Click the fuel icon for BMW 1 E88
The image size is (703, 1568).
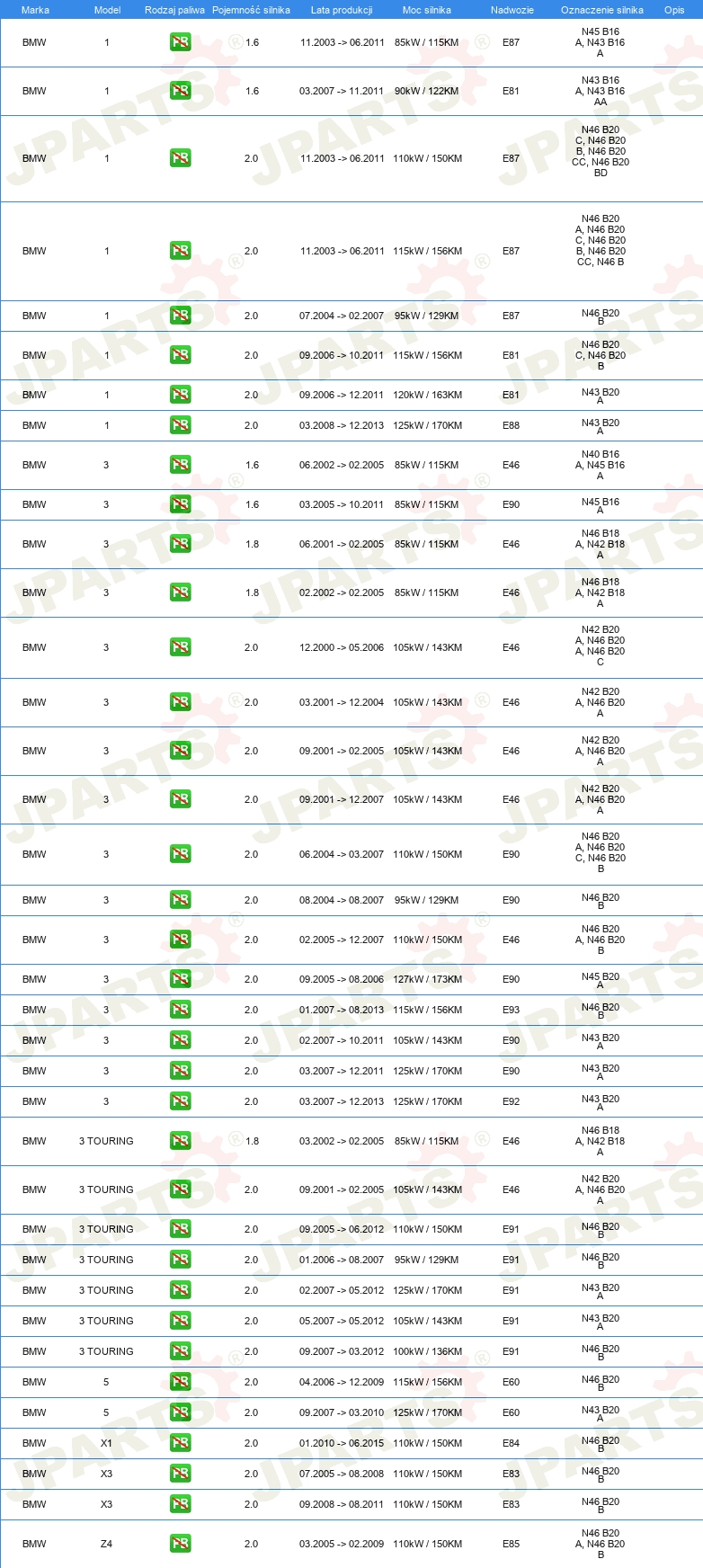[x=180, y=425]
